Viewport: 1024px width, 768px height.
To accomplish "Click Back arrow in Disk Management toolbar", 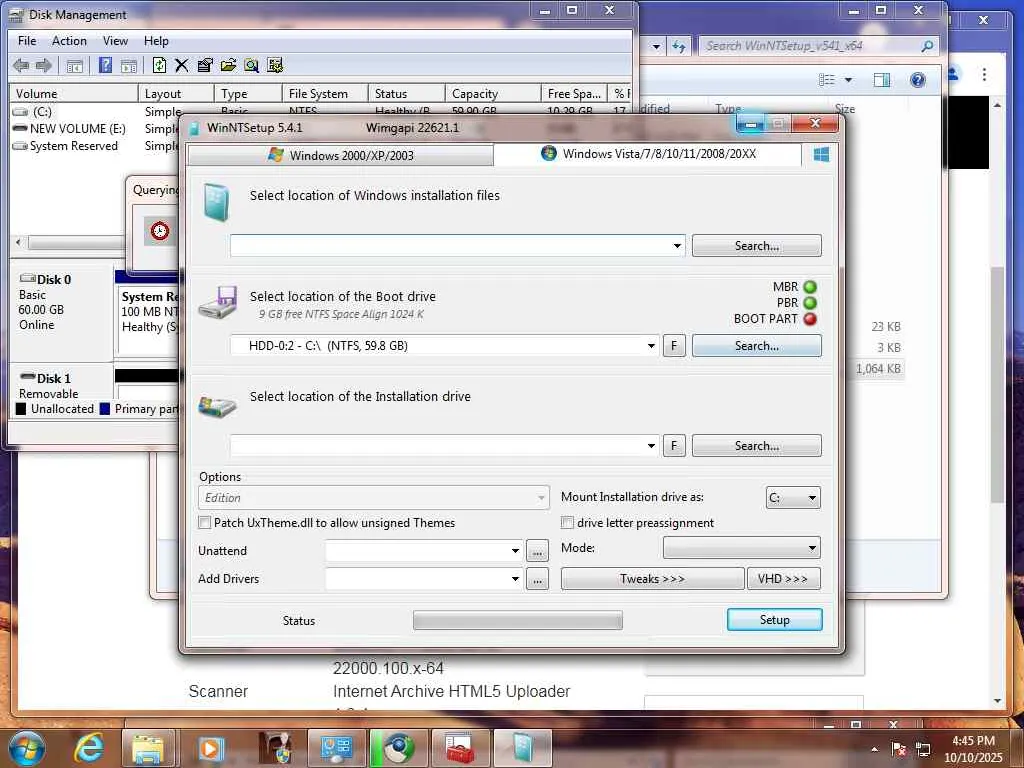I will [x=21, y=65].
